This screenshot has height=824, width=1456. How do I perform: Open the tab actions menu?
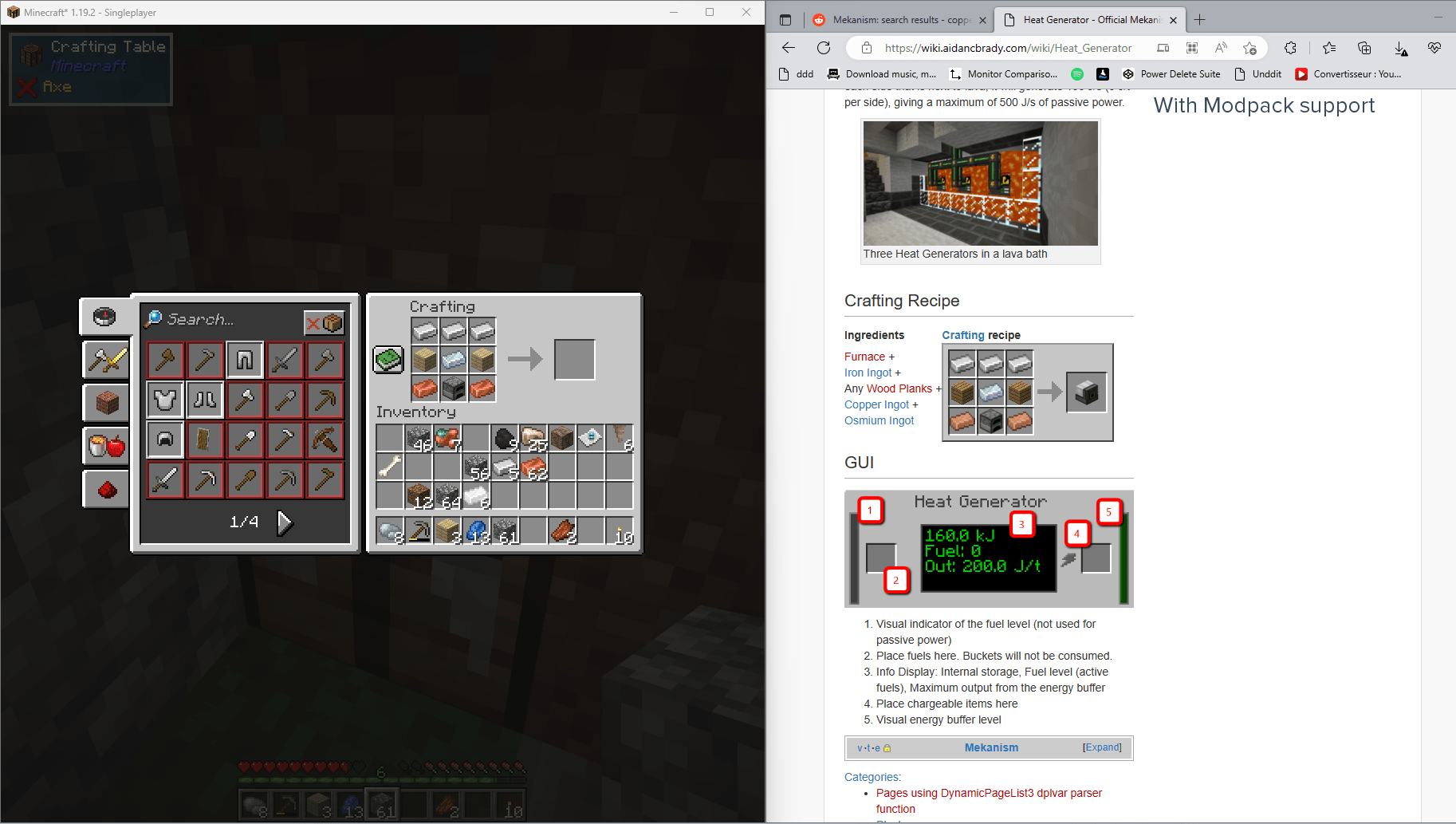(x=785, y=18)
